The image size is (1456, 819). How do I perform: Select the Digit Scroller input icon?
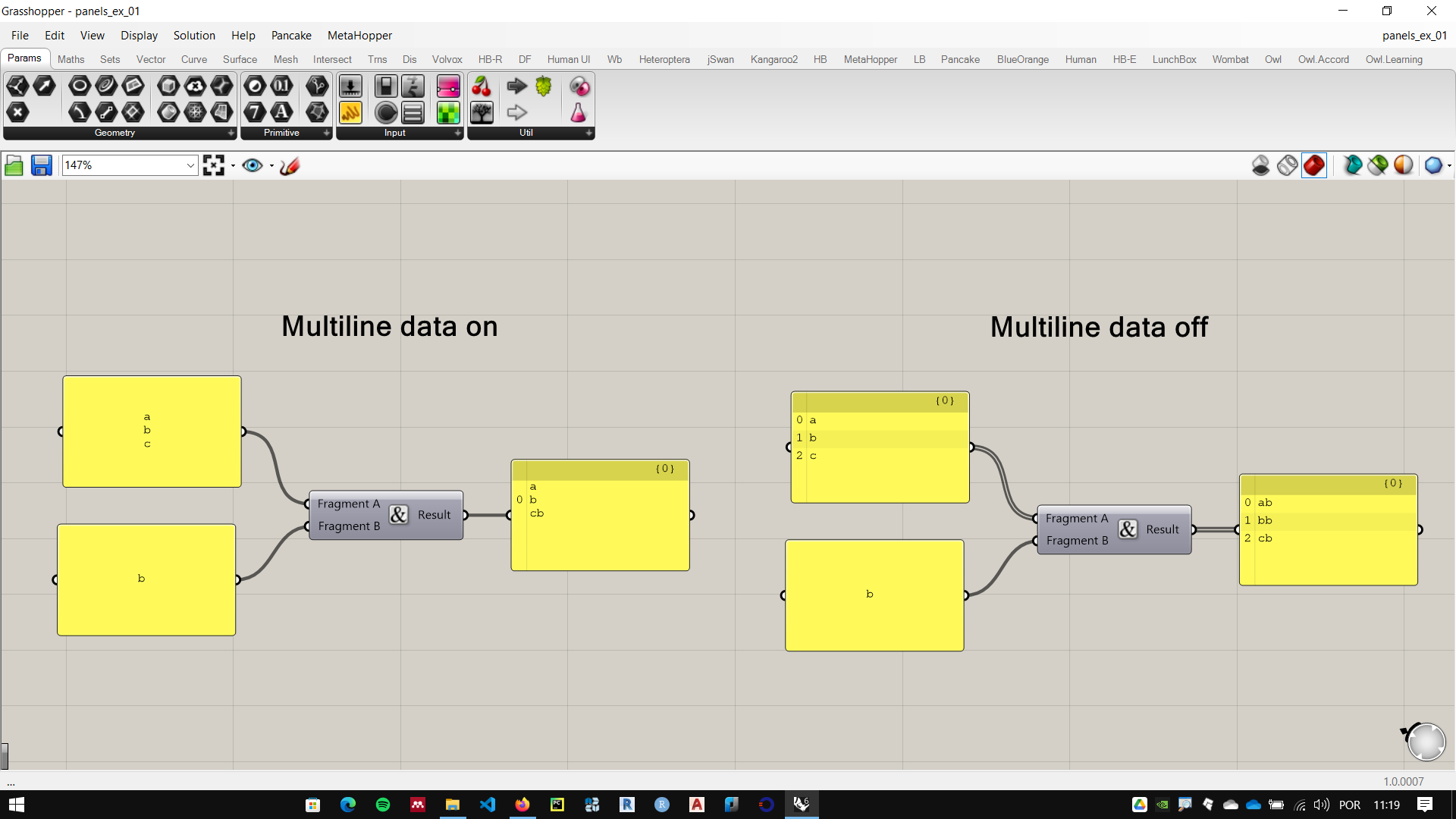pyautogui.click(x=413, y=86)
